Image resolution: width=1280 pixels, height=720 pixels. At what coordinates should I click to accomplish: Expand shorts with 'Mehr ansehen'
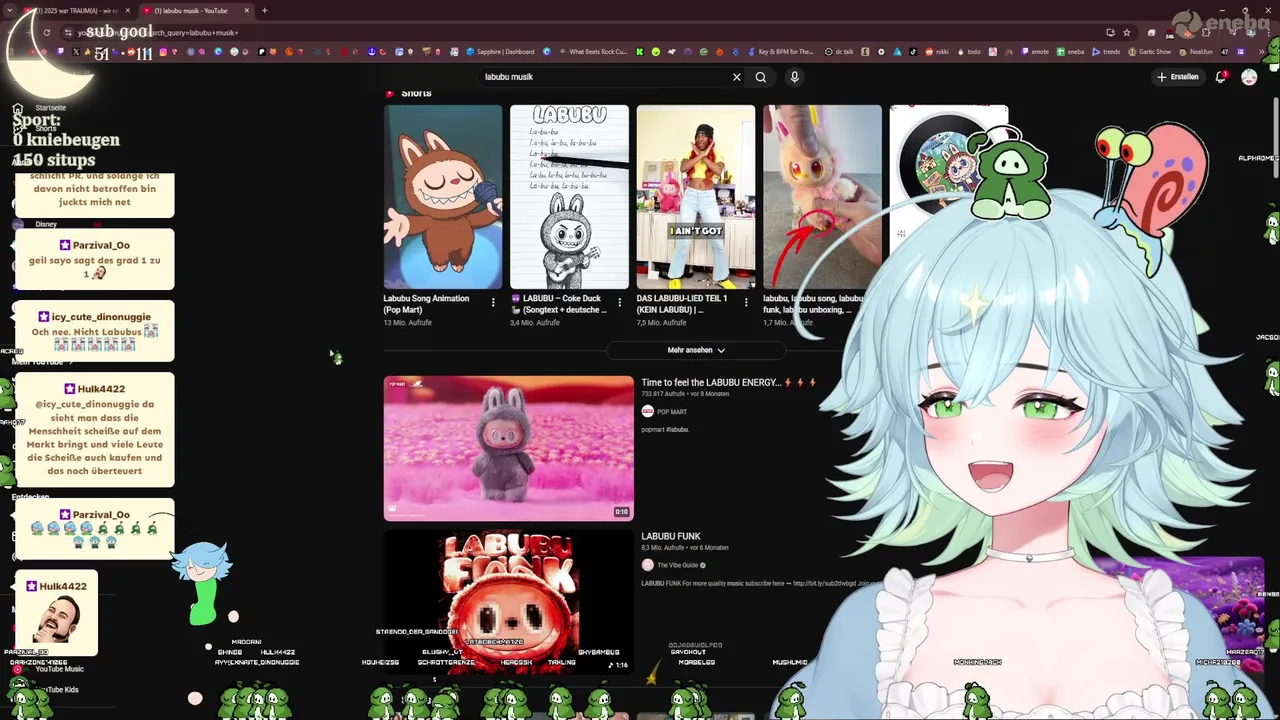pyautogui.click(x=696, y=350)
